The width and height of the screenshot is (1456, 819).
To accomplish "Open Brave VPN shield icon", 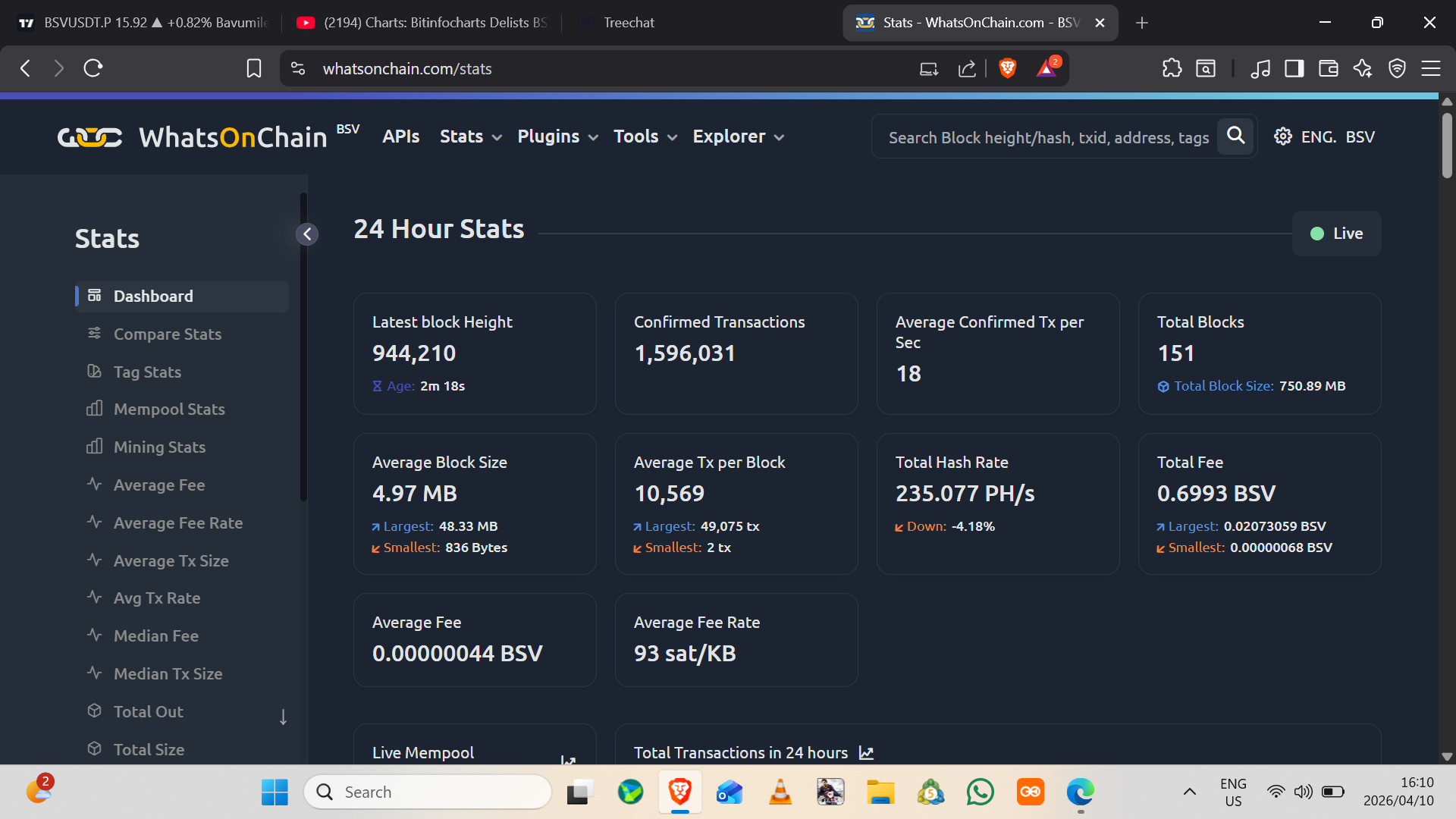I will pos(1397,69).
